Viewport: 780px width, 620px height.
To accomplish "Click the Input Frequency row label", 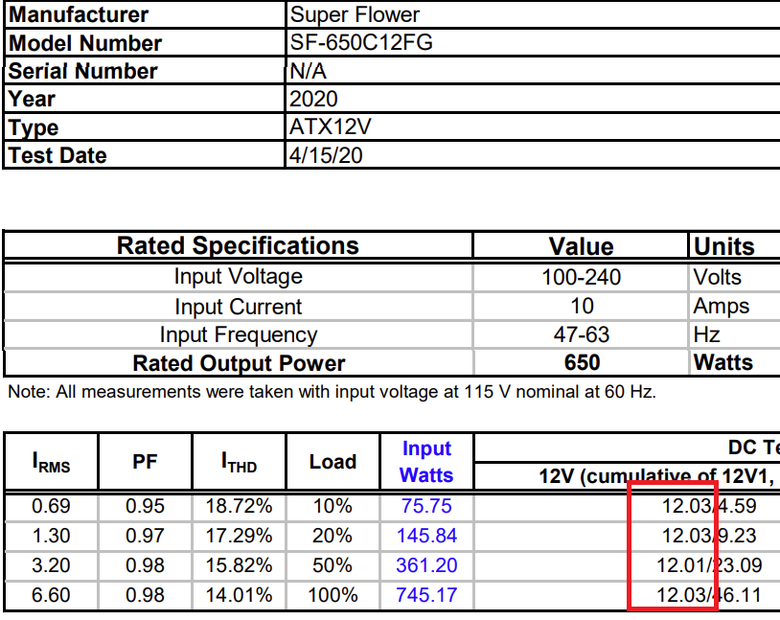I will [x=238, y=335].
